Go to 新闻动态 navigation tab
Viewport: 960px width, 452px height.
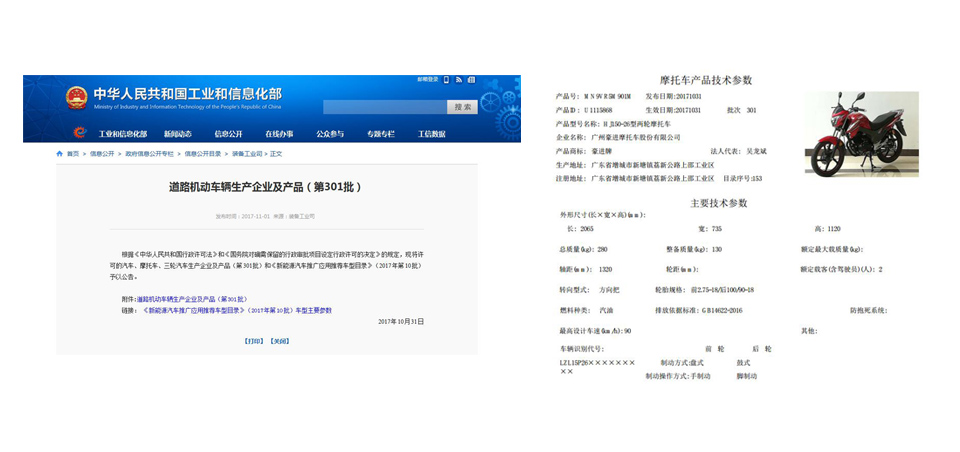178,134
